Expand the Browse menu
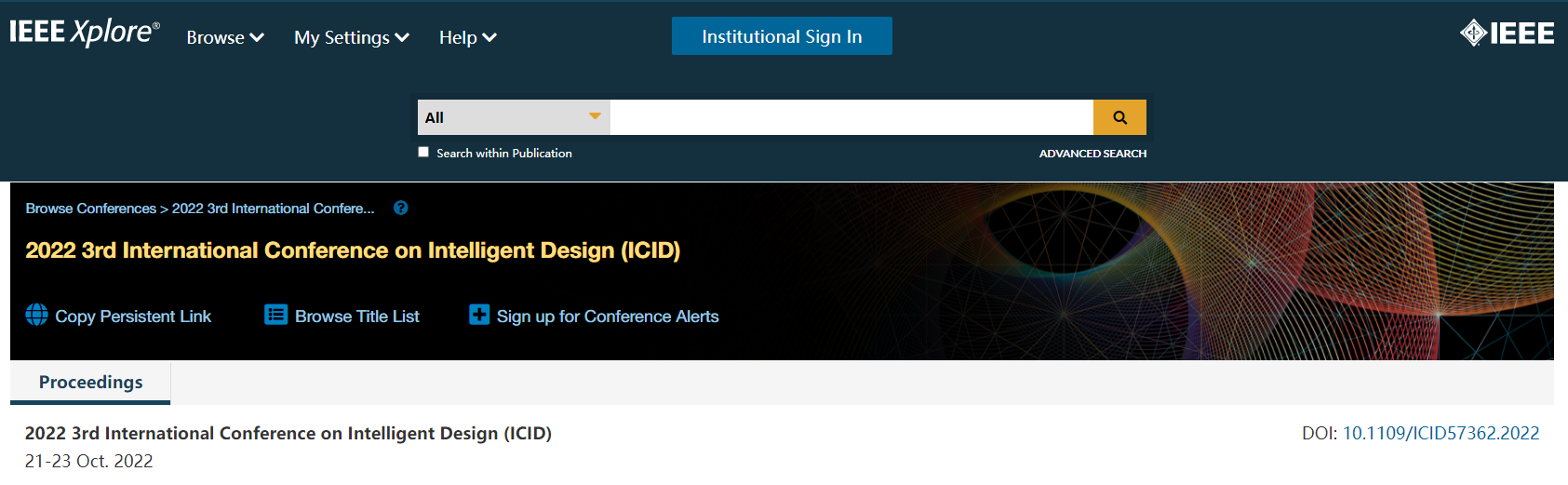 click(225, 37)
